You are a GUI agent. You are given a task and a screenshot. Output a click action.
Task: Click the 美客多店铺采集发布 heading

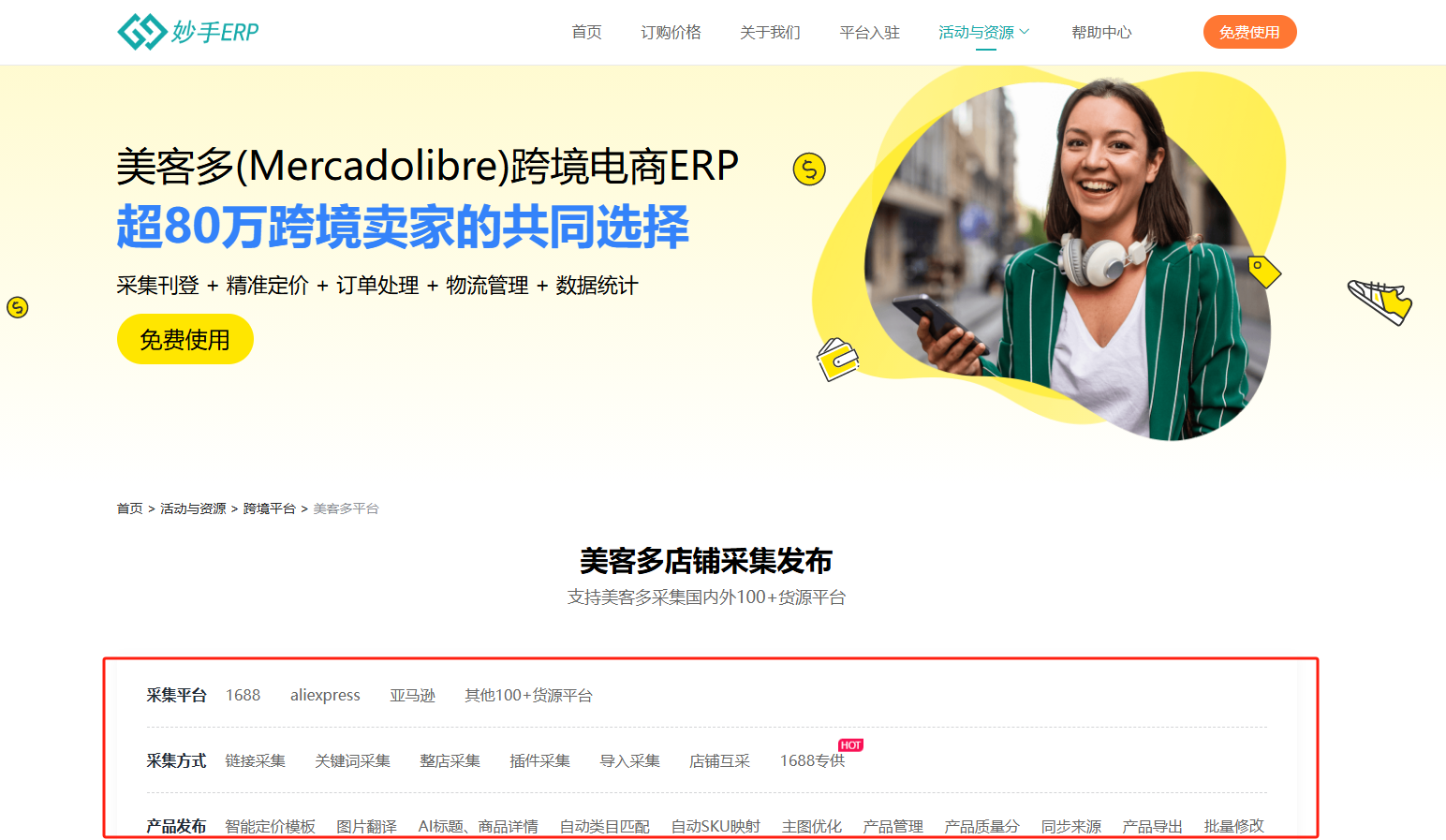pos(706,561)
